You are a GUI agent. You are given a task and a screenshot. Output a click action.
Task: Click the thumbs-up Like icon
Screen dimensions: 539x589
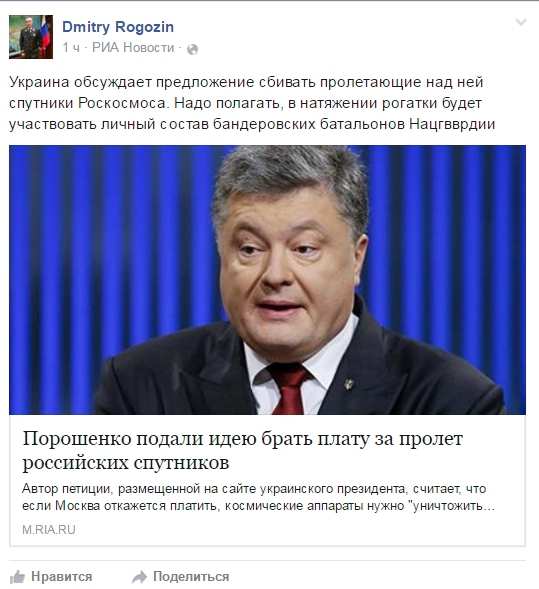click(17, 577)
